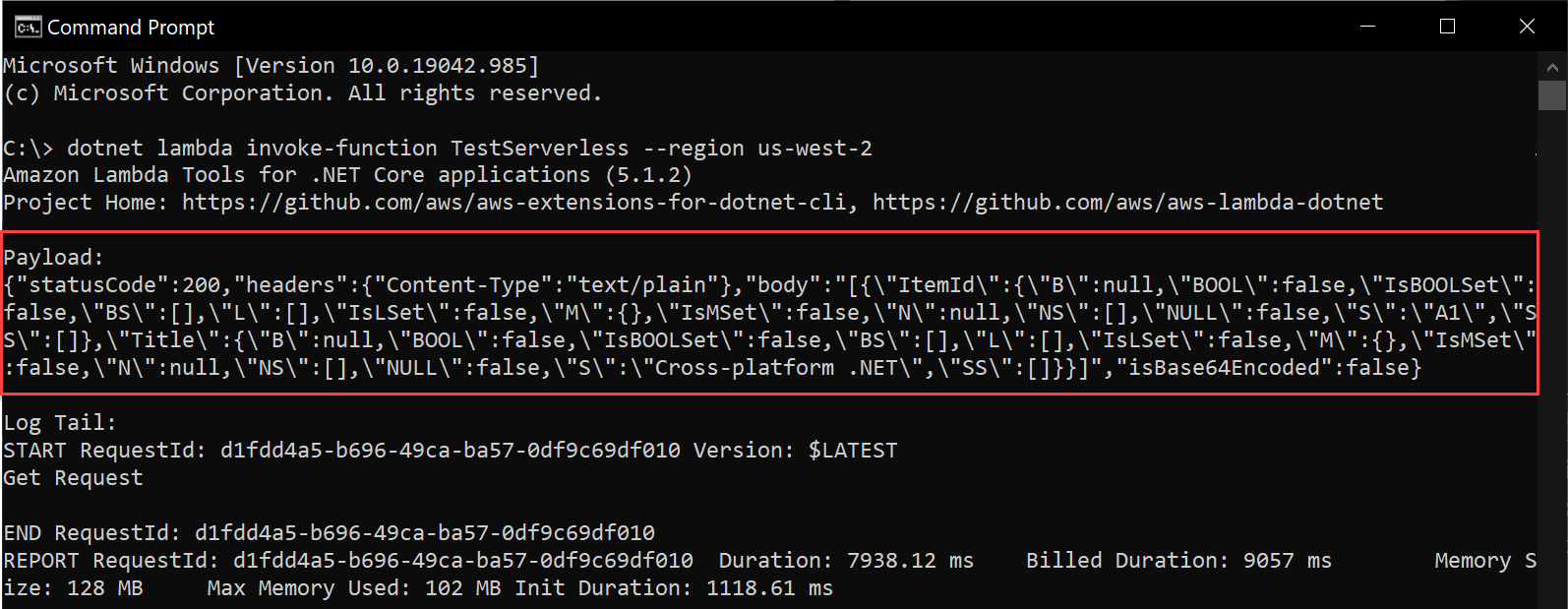The image size is (1568, 609).
Task: Click the Command Prompt title text
Action: coord(131,28)
